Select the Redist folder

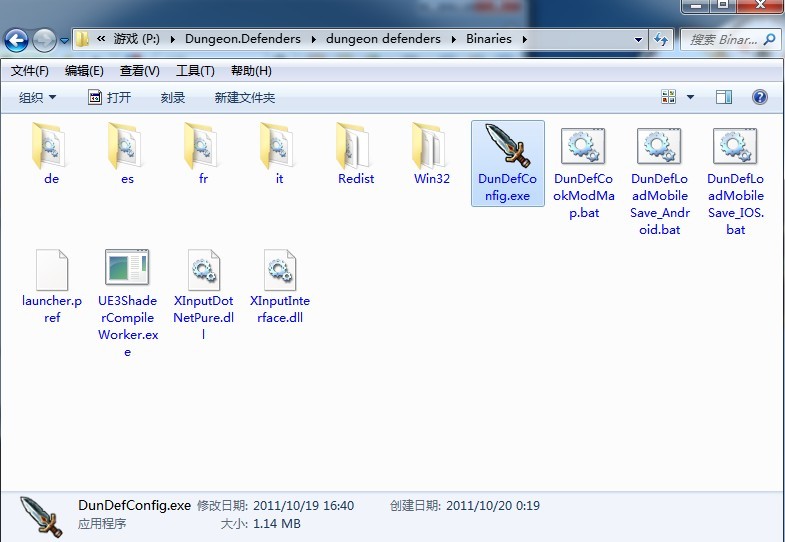coord(355,147)
